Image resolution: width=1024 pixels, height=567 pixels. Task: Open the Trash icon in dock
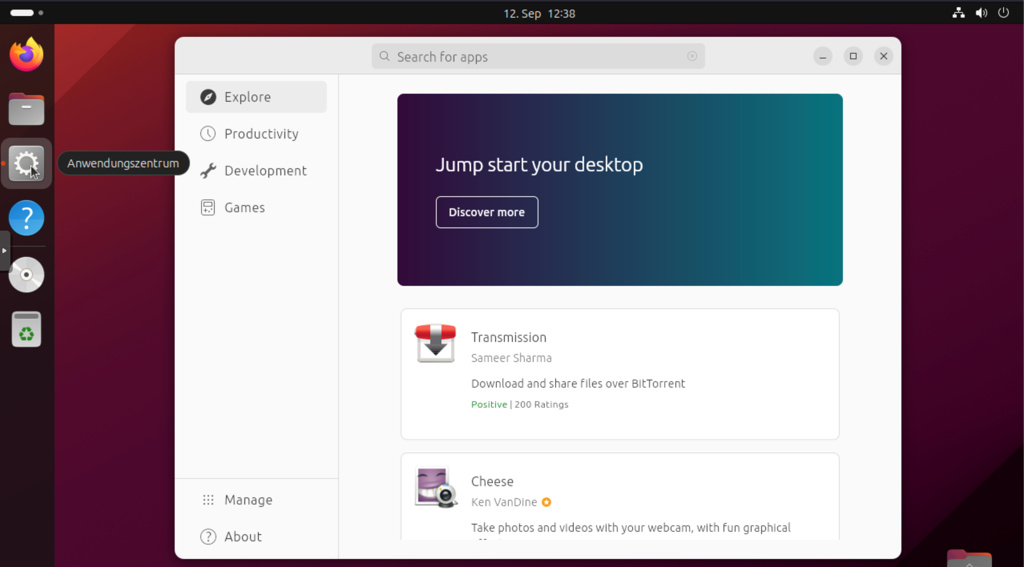pyautogui.click(x=26, y=329)
